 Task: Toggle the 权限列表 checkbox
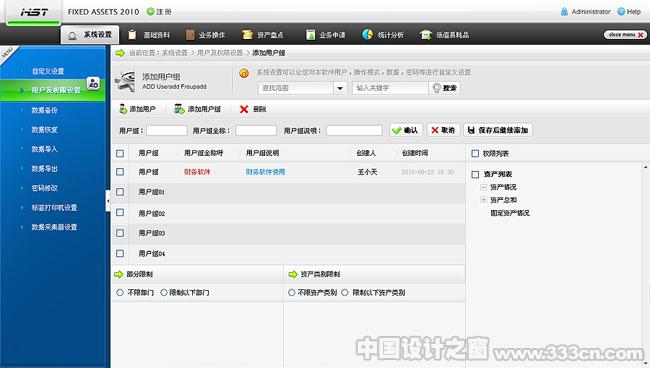pos(475,154)
